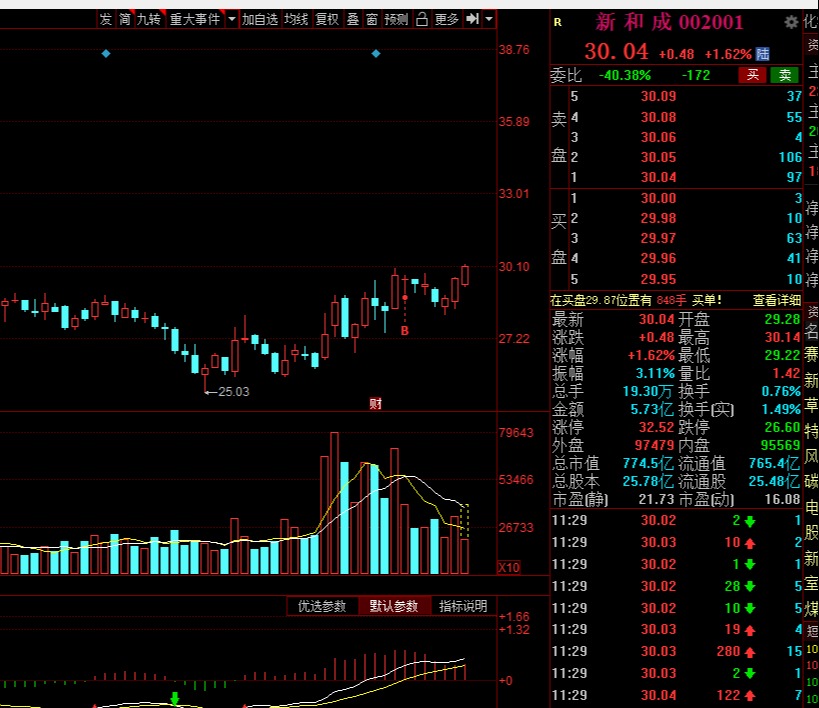Toggle the 叠 overlay option
Screen dimensions: 819x708
pos(352,19)
